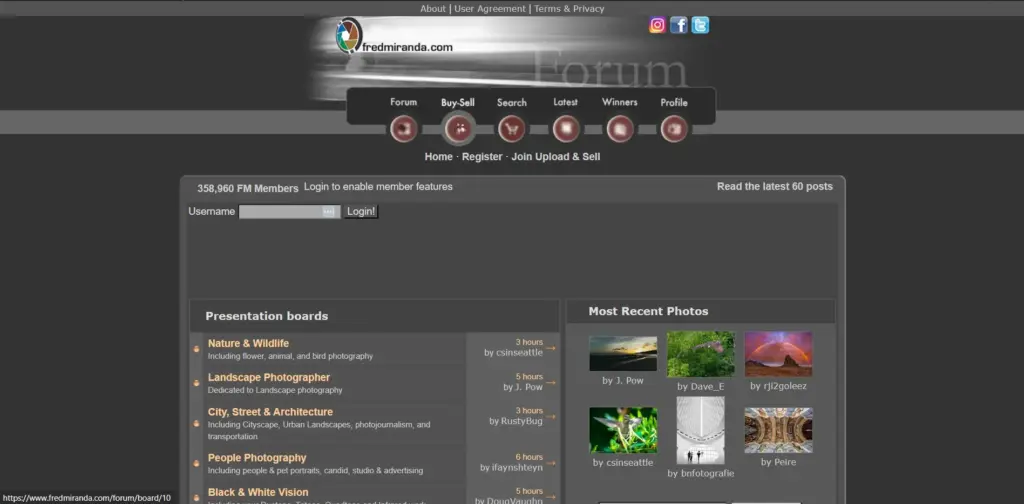Select the Buy-Sell menu label

point(458,102)
